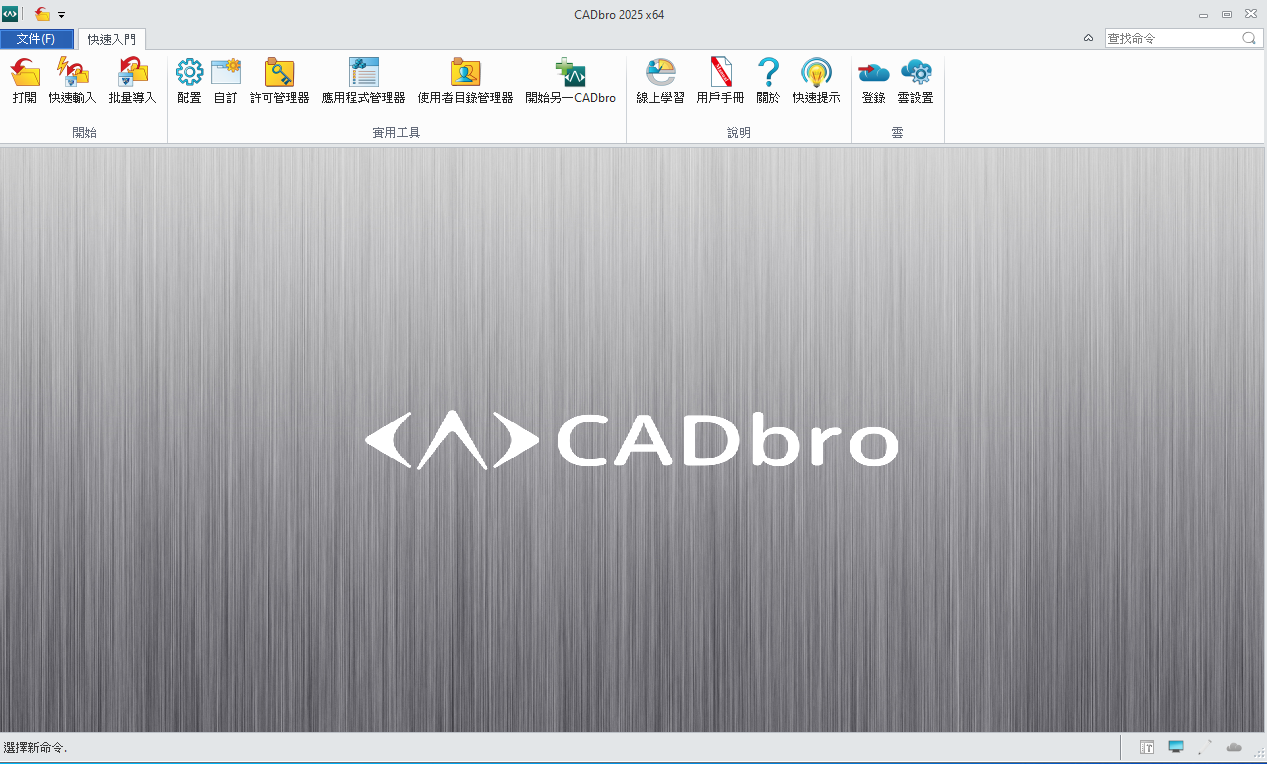Open 線上學習 online learning

tap(660, 80)
